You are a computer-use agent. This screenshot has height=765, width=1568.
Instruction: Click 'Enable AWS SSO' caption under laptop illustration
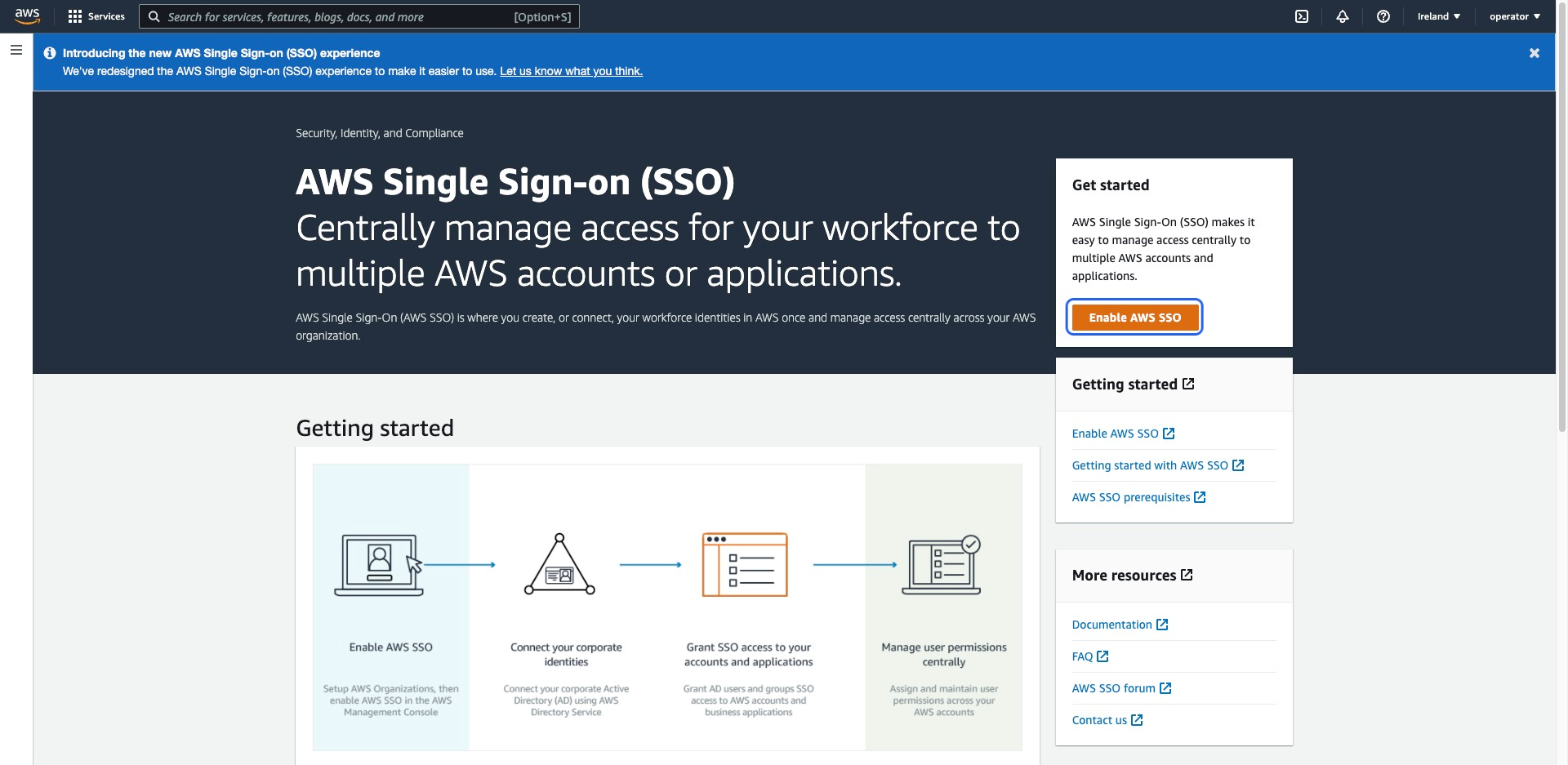pyautogui.click(x=391, y=647)
